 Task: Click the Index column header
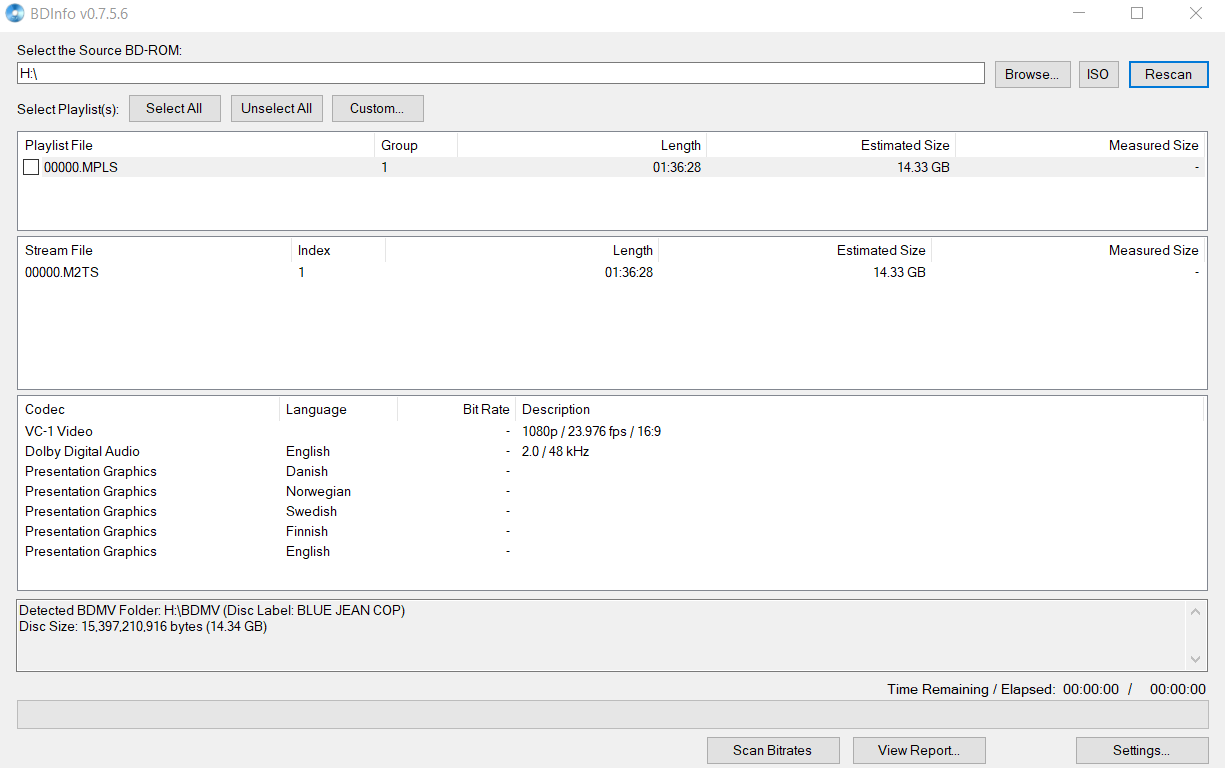pyautogui.click(x=338, y=250)
